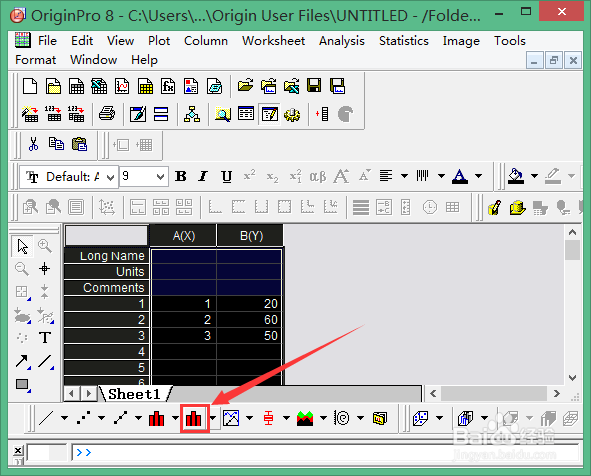Screen dimensions: 591x476
Task: Open the File menu
Action: coord(47,41)
